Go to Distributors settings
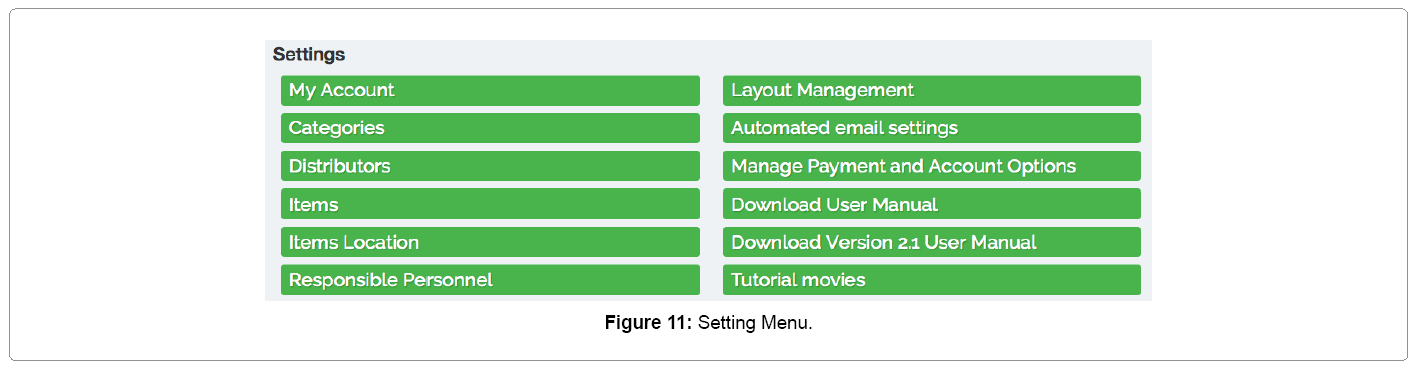Image resolution: width=1415 pixels, height=366 pixels. click(x=490, y=166)
